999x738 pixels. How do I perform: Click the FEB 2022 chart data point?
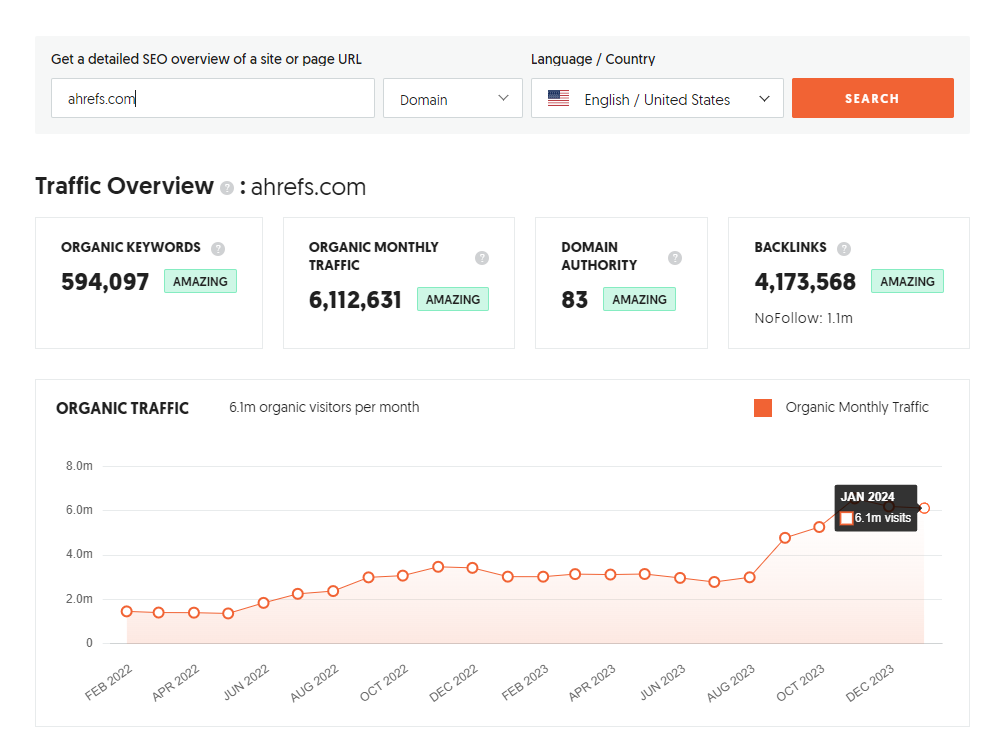click(x=127, y=611)
